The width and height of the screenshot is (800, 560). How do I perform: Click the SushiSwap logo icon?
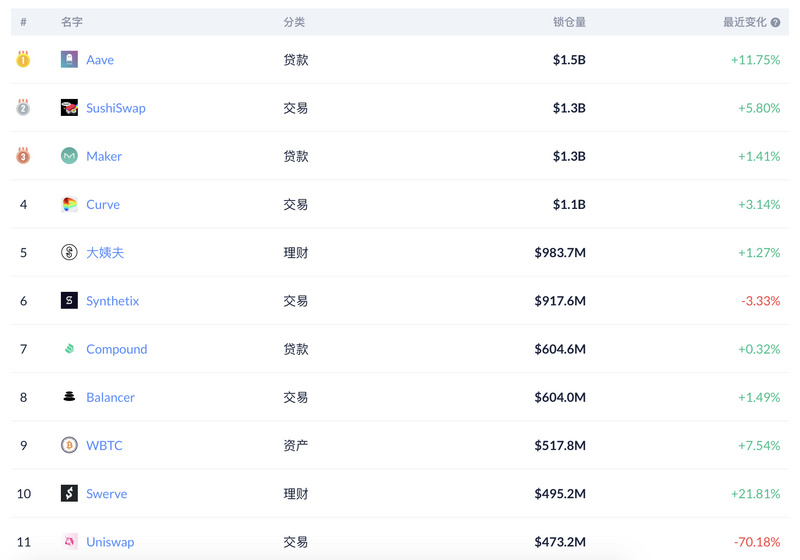(x=69, y=108)
